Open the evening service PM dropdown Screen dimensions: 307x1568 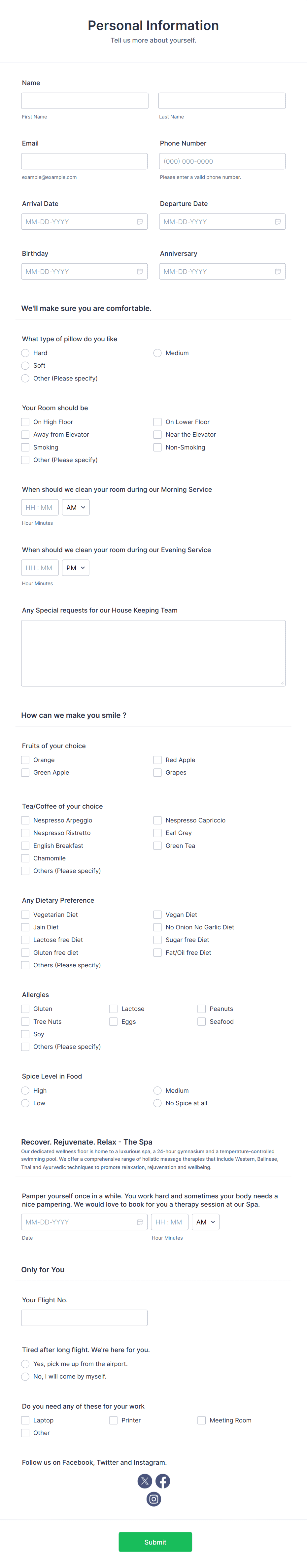(x=76, y=567)
